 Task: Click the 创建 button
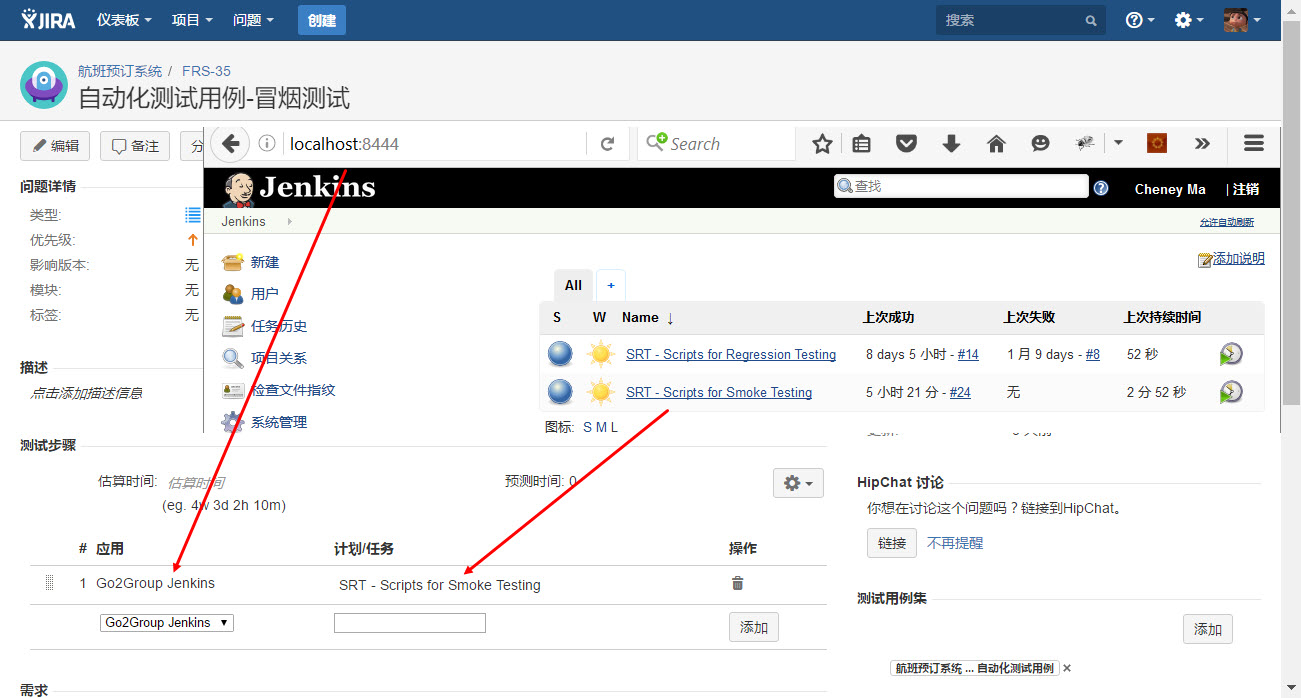[321, 20]
